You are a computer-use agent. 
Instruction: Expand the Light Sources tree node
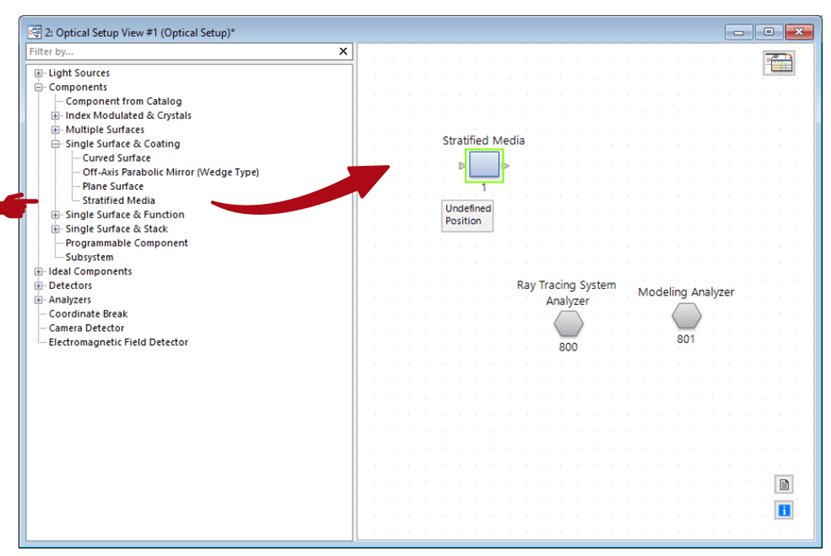[x=39, y=73]
